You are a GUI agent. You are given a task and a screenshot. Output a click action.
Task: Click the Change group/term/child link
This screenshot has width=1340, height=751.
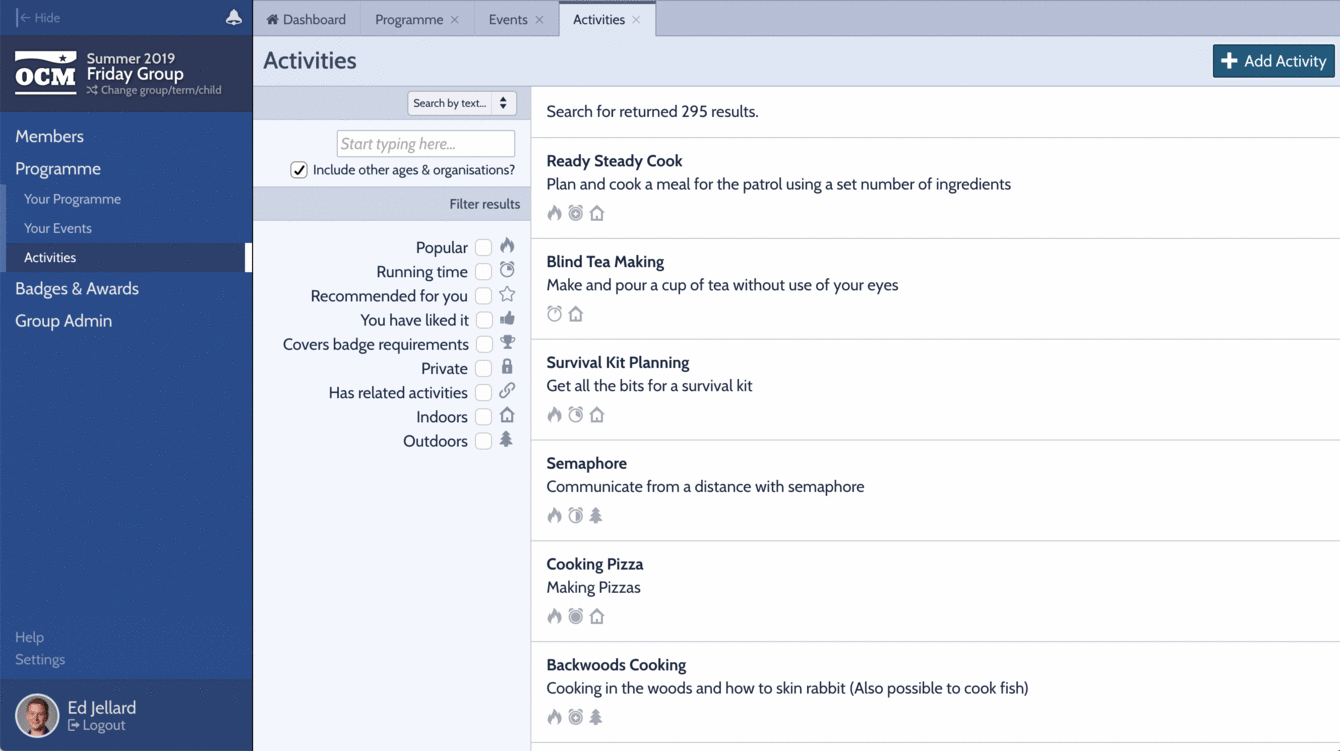pos(160,90)
